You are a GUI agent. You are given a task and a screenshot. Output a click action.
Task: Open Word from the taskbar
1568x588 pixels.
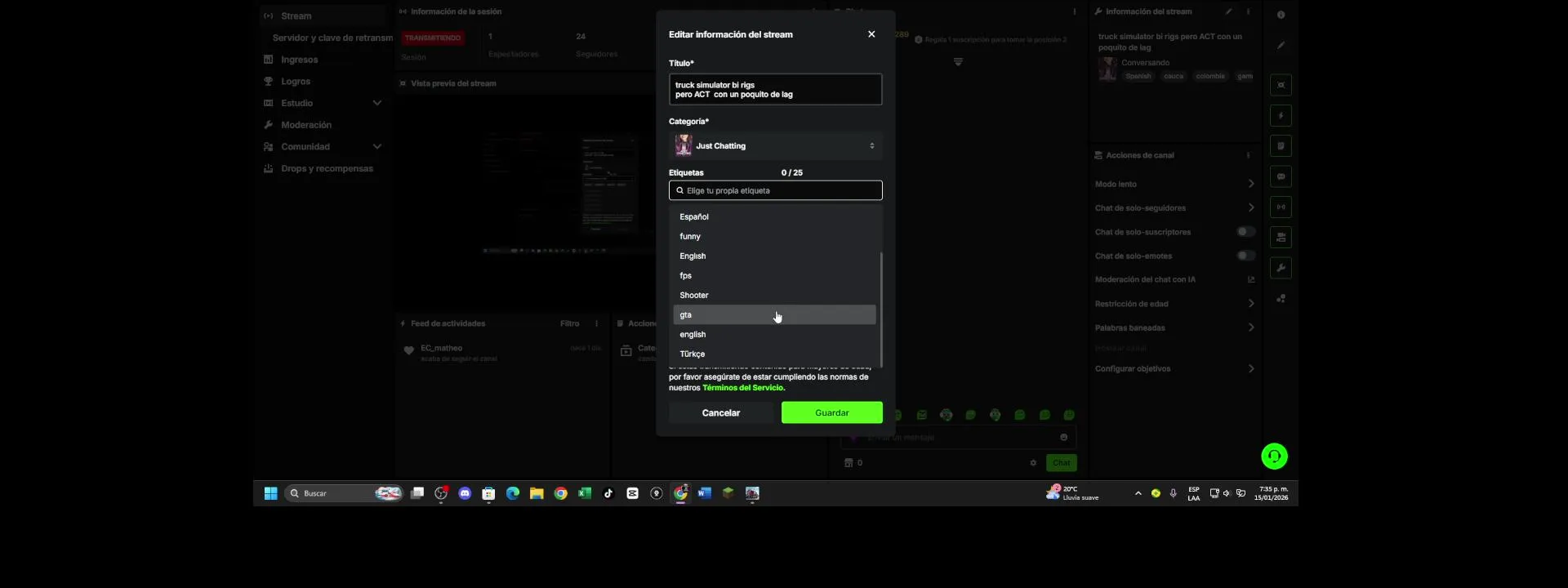[x=704, y=493]
